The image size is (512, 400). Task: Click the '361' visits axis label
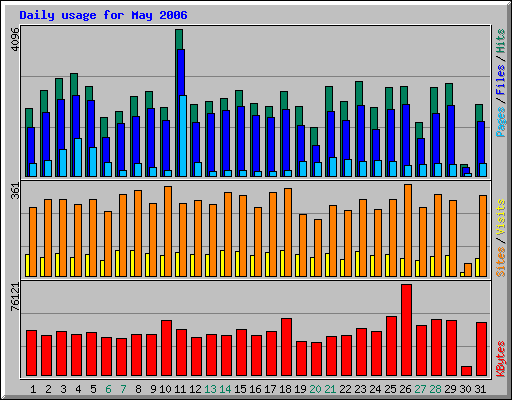[x=15, y=191]
